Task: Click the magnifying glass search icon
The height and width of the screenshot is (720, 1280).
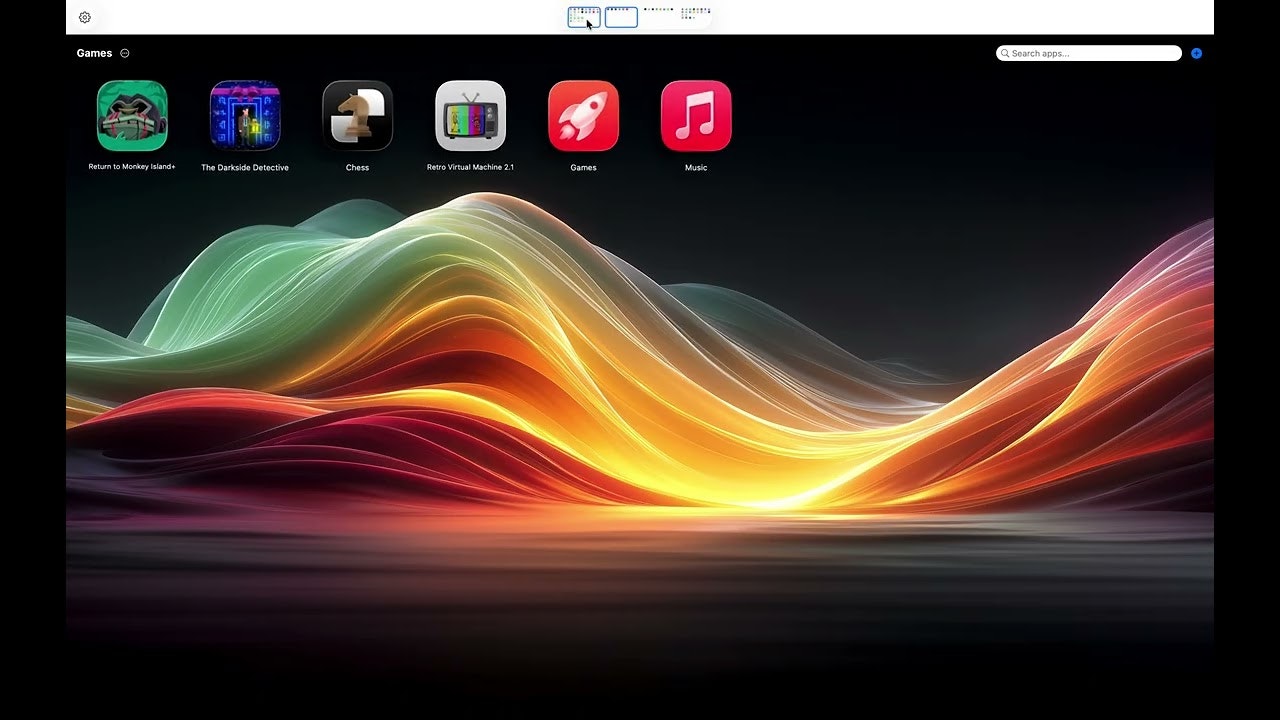Action: pyautogui.click(x=1005, y=53)
